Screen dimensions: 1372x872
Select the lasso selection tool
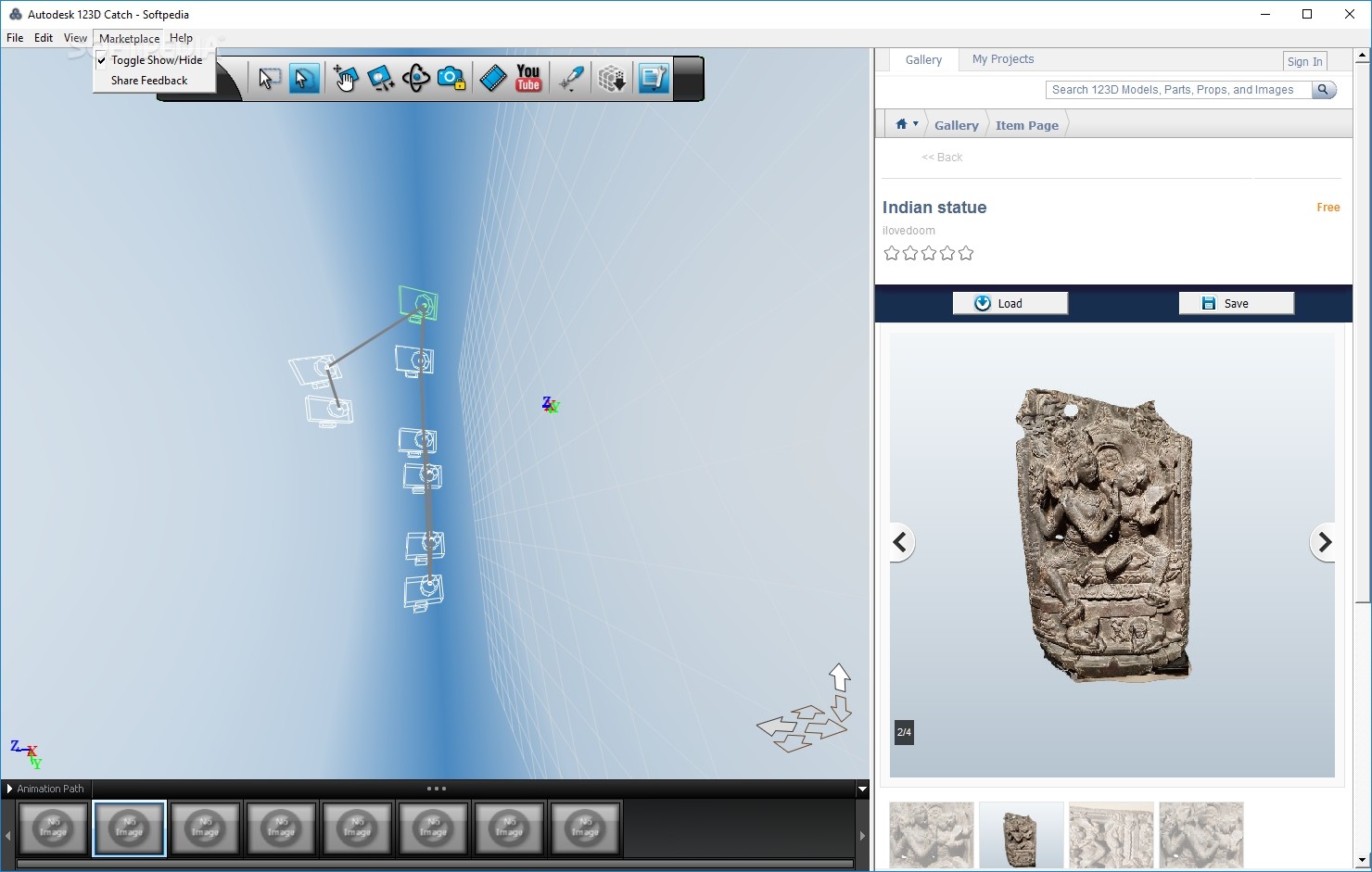[x=303, y=79]
